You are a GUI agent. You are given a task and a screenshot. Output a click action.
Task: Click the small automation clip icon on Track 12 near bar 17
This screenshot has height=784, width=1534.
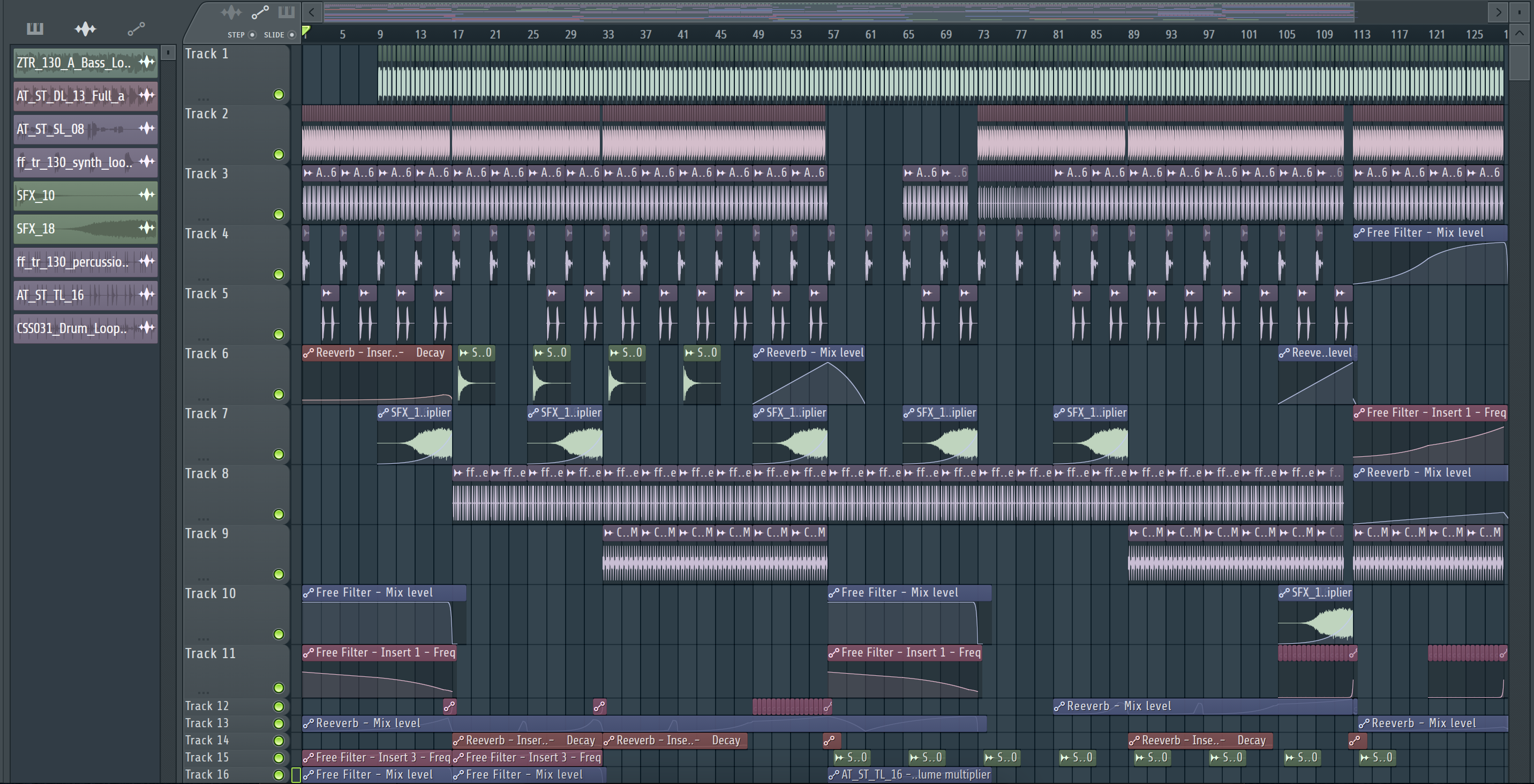pos(449,706)
